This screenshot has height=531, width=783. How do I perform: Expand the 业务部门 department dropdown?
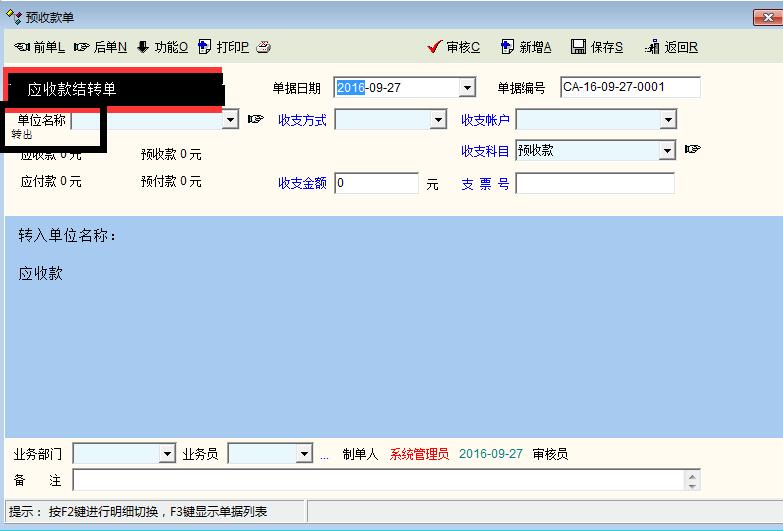tap(167, 454)
